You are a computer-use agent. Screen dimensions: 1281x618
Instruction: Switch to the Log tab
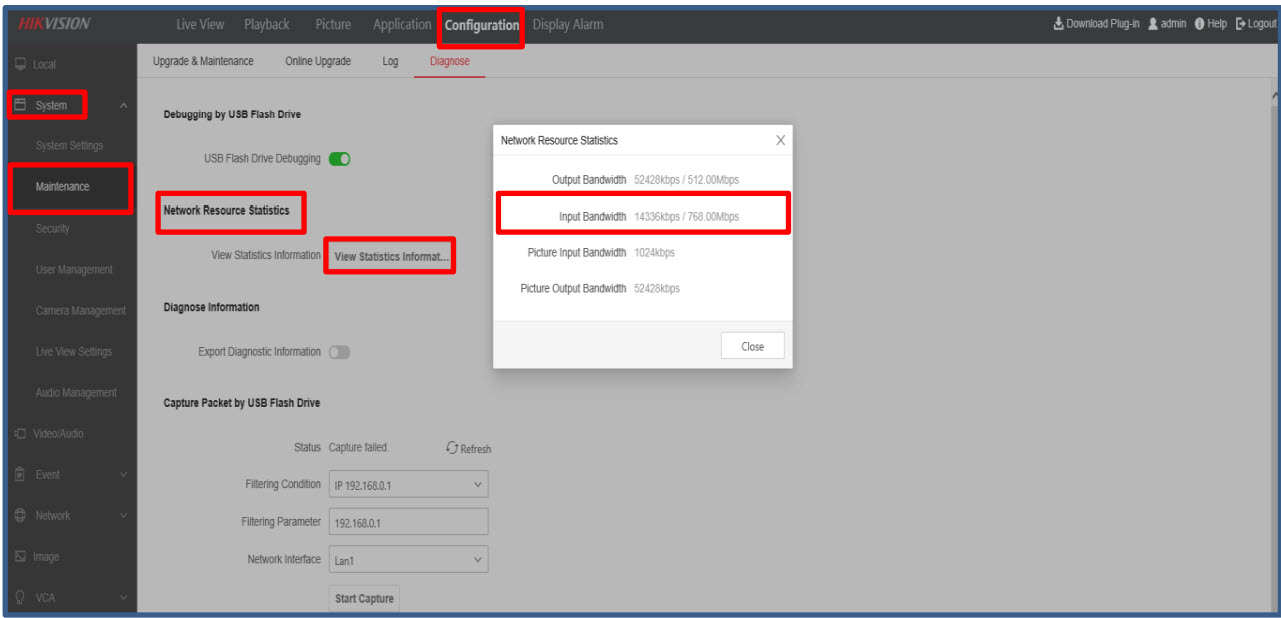[x=390, y=61]
